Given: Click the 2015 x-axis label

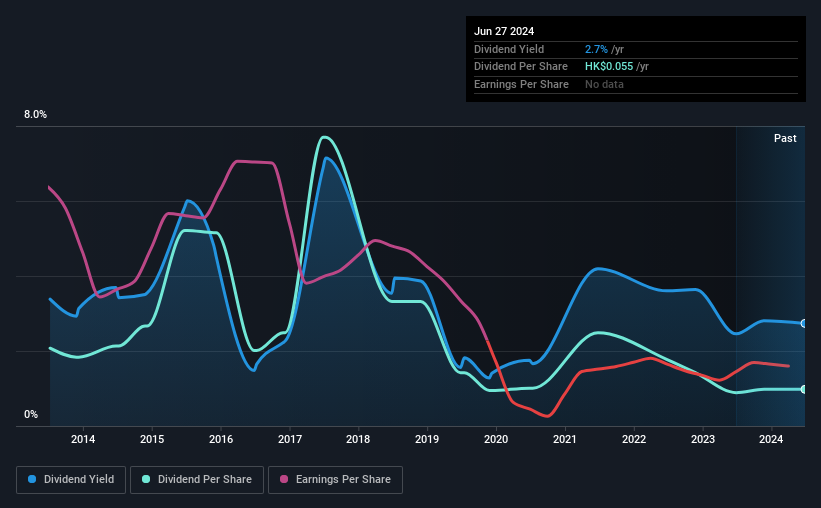Looking at the screenshot, I should coord(152,439).
